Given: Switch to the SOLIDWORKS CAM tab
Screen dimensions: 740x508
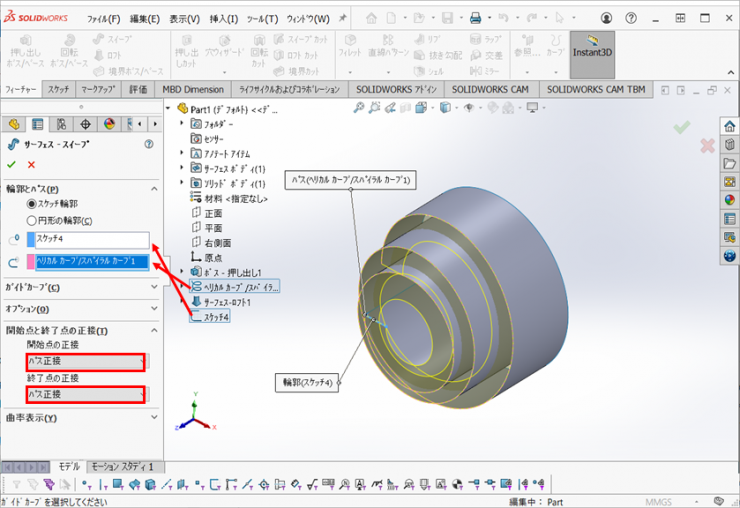Looking at the screenshot, I should [x=490, y=89].
